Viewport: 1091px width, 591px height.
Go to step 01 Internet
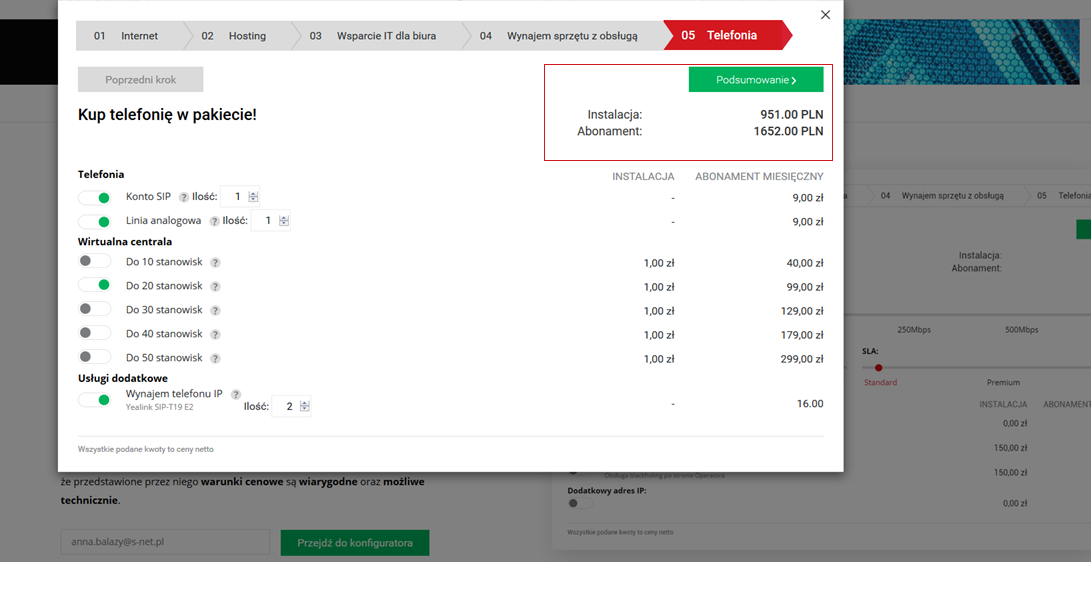129,36
